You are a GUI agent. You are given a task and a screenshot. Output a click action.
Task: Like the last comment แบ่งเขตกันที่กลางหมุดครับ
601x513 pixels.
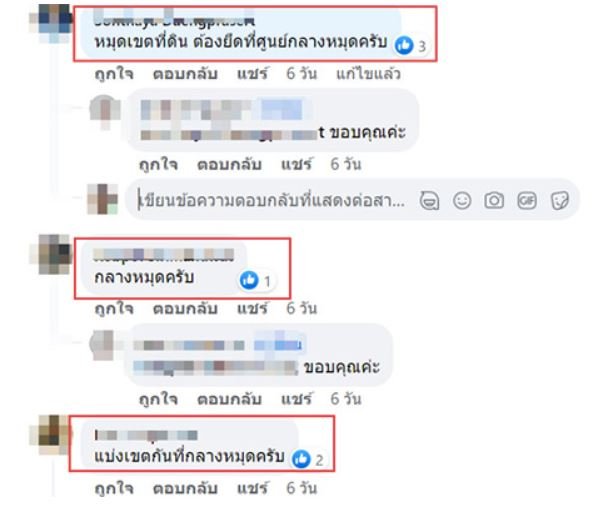(x=114, y=488)
